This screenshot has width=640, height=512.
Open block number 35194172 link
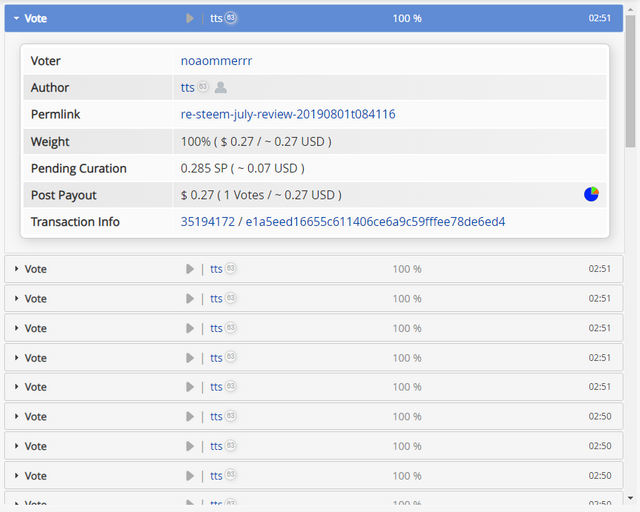[x=208, y=222]
